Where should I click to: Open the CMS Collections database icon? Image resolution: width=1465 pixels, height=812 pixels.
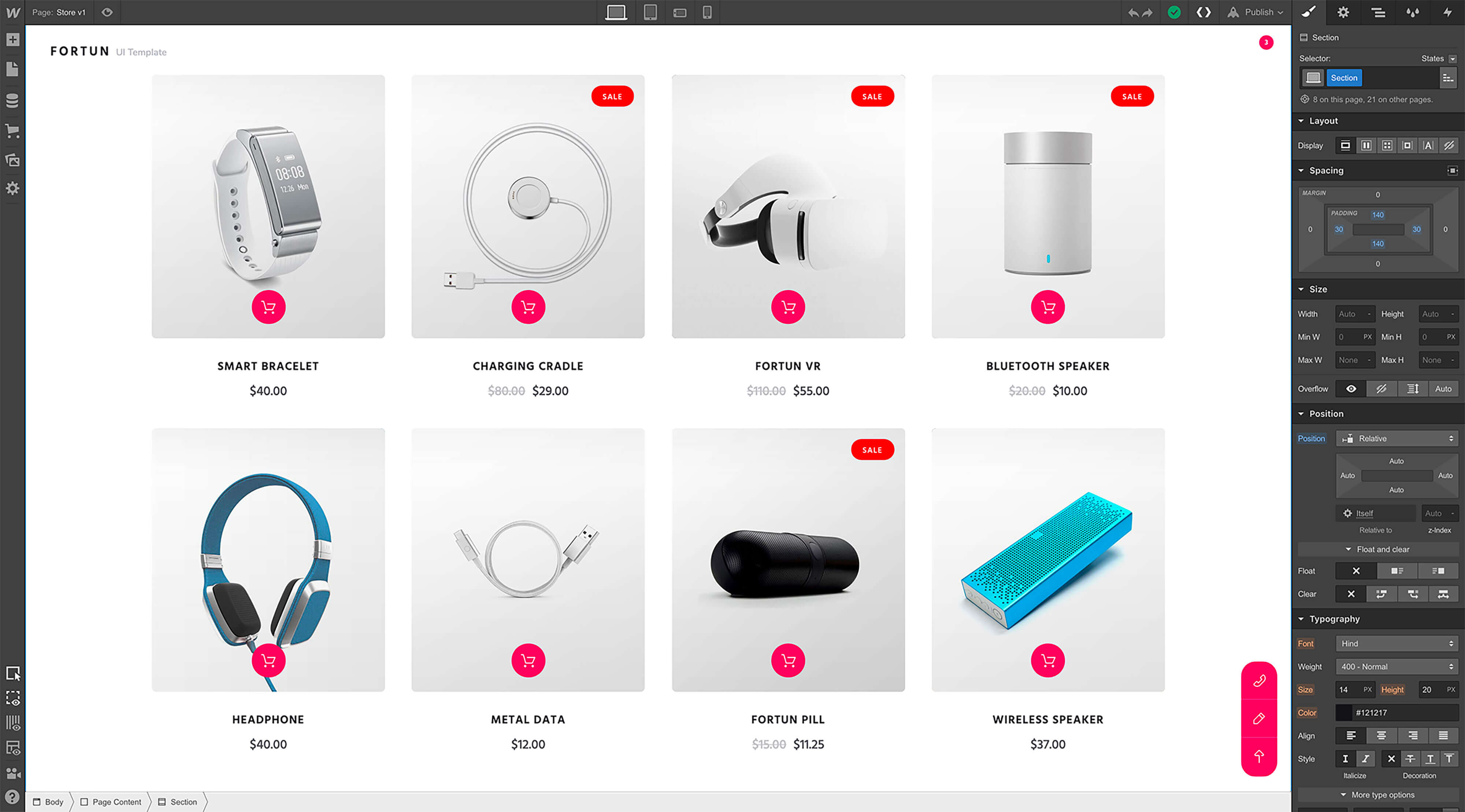12,101
